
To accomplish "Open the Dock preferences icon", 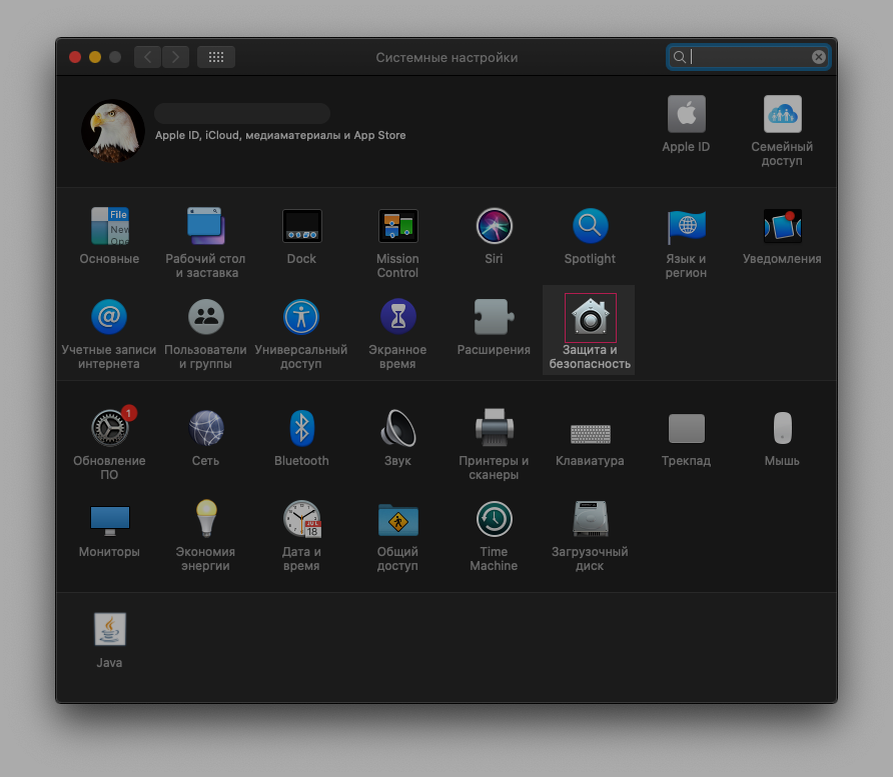I will (302, 226).
